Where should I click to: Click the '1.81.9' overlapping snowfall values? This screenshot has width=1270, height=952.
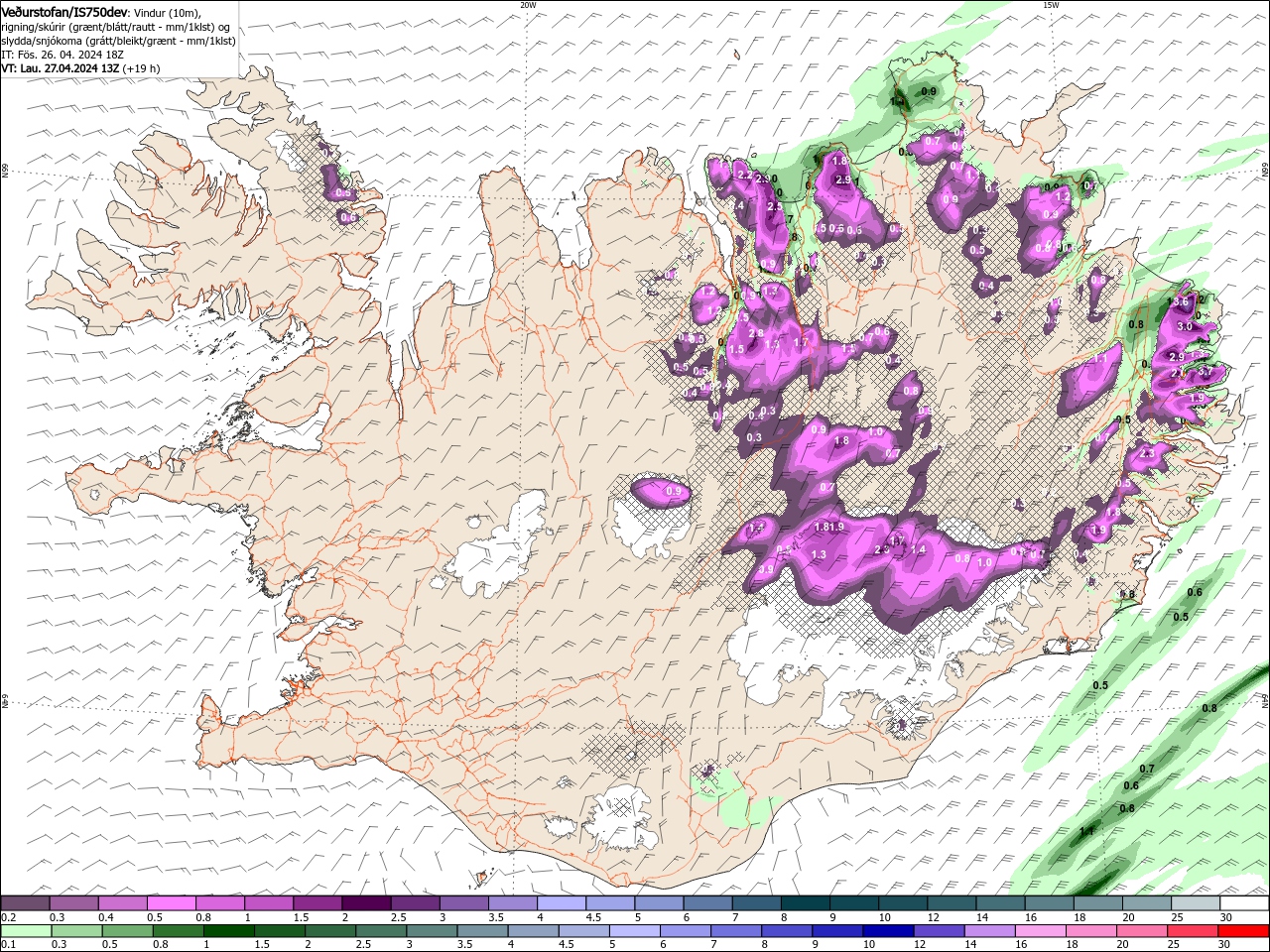pyautogui.click(x=828, y=527)
